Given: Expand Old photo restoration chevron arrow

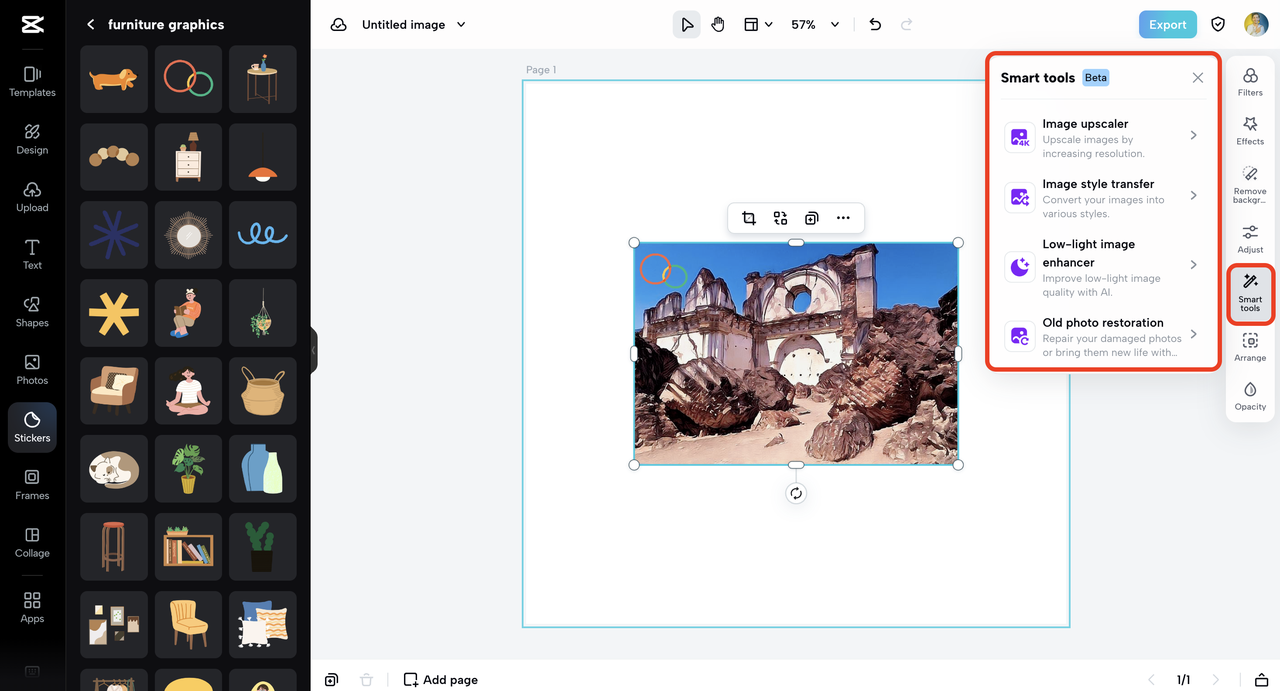Looking at the screenshot, I should 1193,334.
